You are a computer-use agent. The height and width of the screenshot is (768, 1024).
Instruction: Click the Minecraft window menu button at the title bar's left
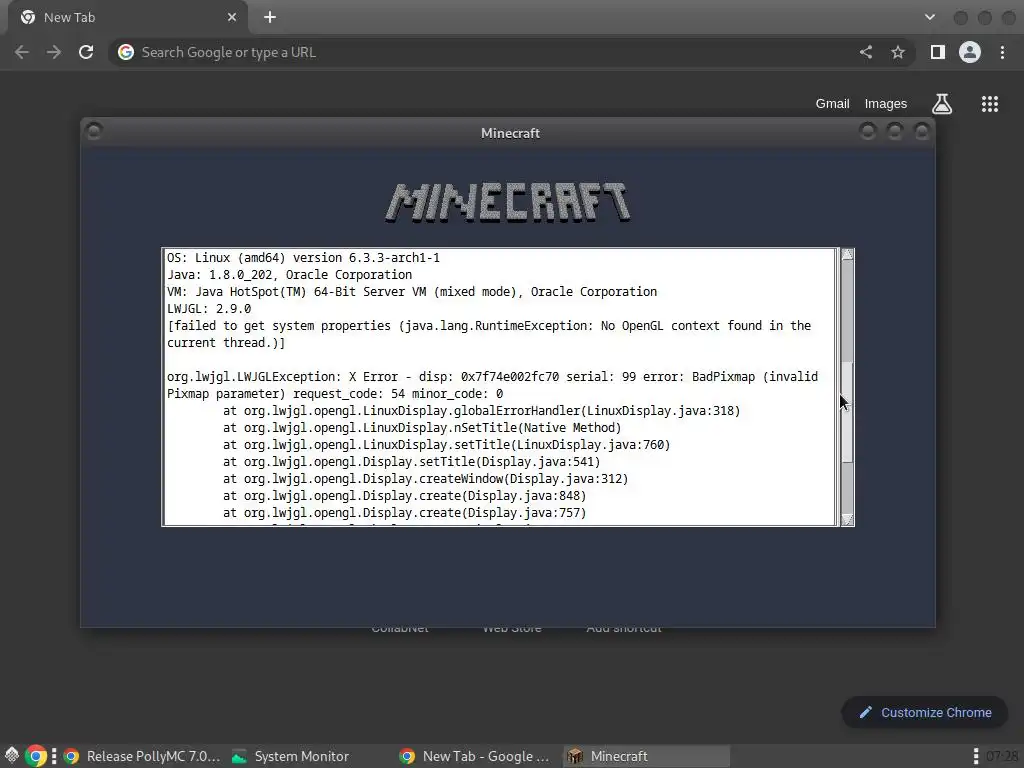click(x=94, y=131)
